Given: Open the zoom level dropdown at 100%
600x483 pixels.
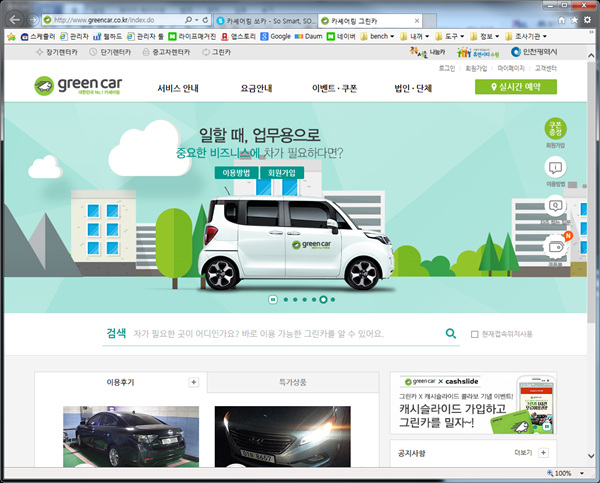Looking at the screenshot, I should click(x=582, y=473).
